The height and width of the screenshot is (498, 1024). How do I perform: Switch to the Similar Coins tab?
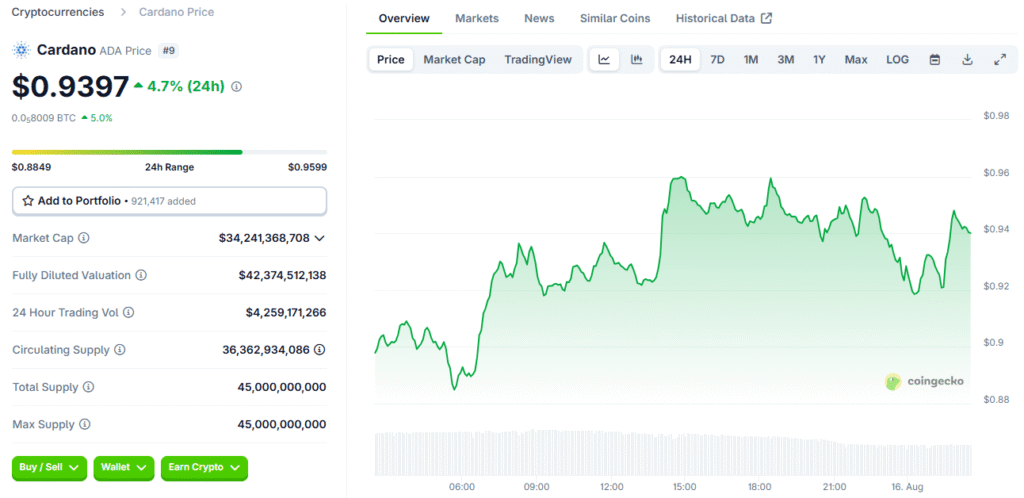coord(615,18)
